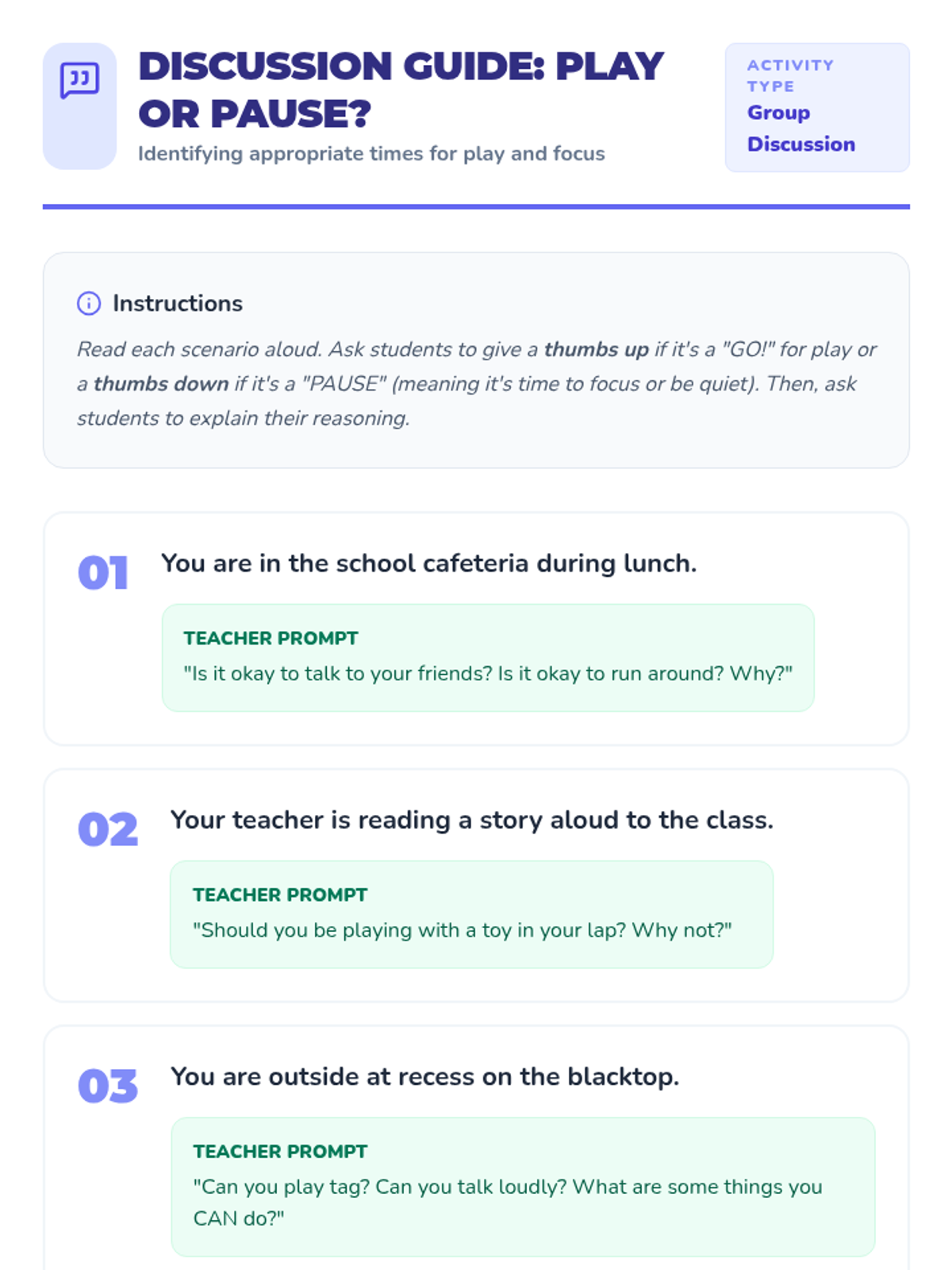The height and width of the screenshot is (1270, 952).
Task: Click the 02 scenario number
Action: point(108,829)
